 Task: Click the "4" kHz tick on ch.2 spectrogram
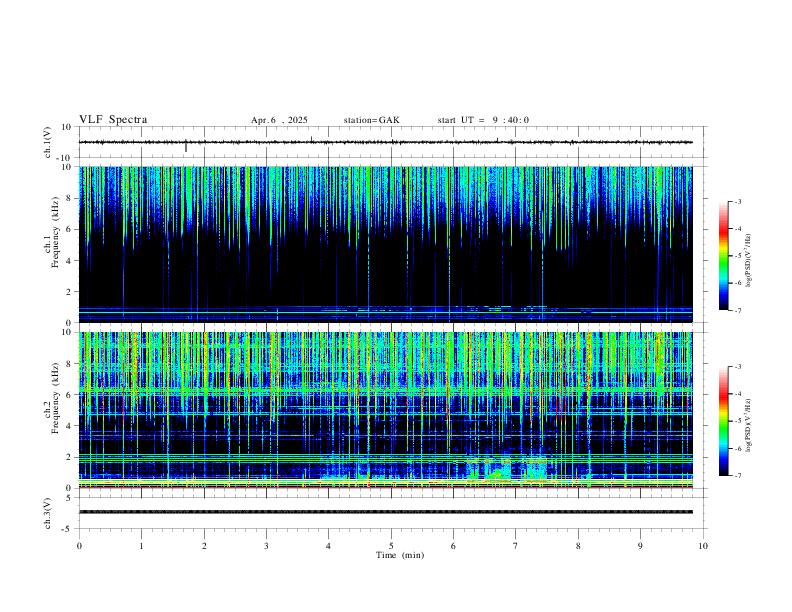click(x=70, y=426)
